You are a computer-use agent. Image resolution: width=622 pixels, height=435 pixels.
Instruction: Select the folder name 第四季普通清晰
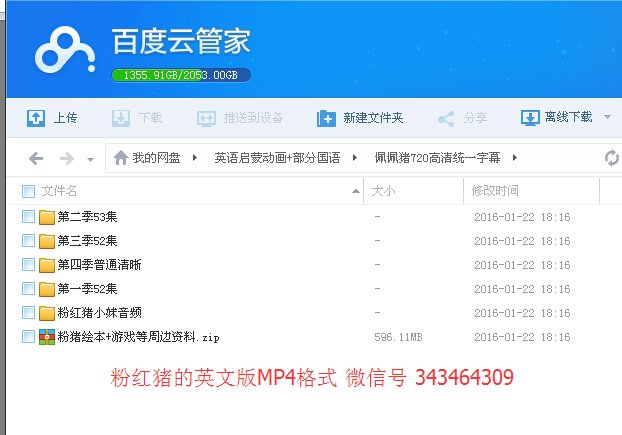[x=99, y=265]
